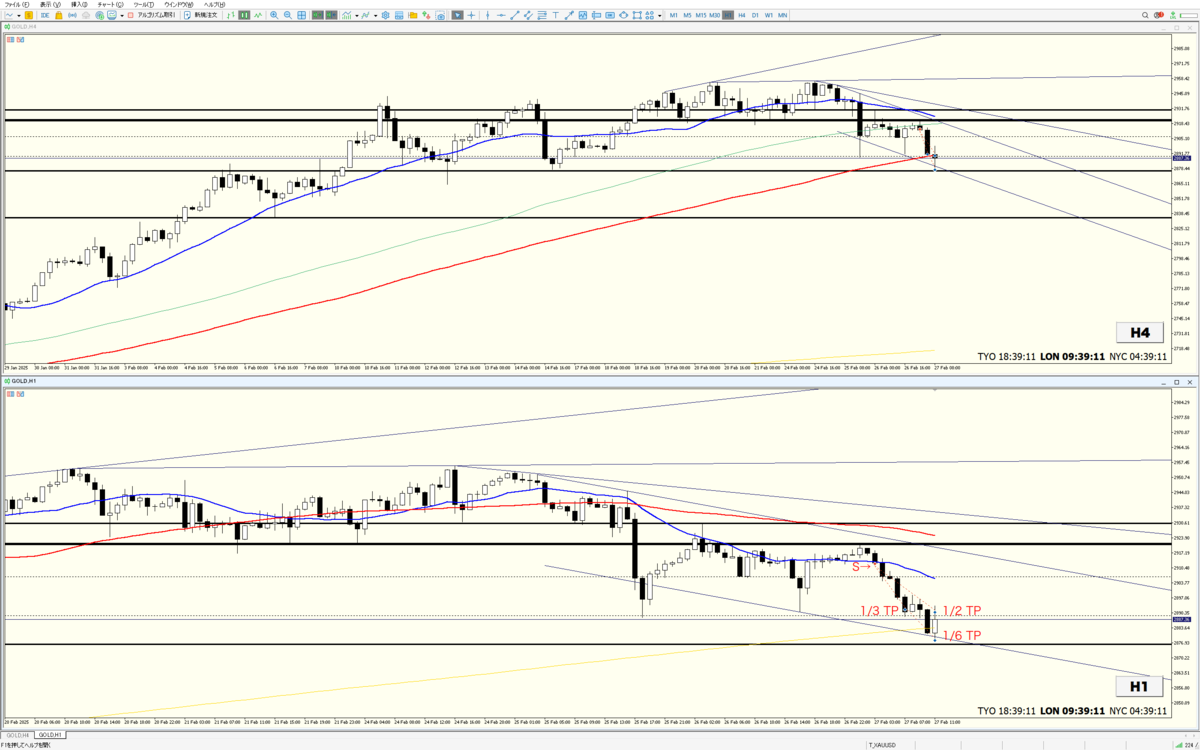Click the H1 label box on lower chart
The width and height of the screenshot is (1200, 750).
tap(1139, 687)
